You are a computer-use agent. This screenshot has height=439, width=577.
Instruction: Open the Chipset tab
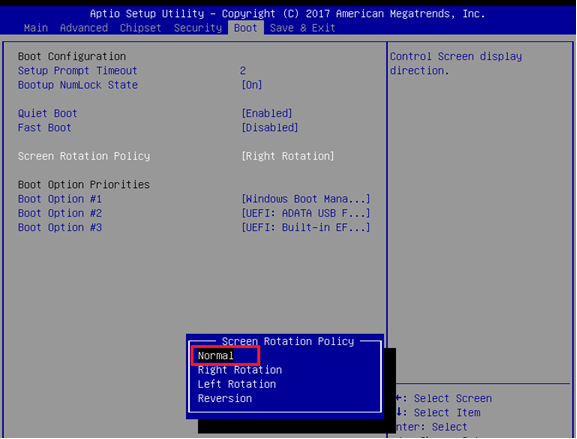141,28
